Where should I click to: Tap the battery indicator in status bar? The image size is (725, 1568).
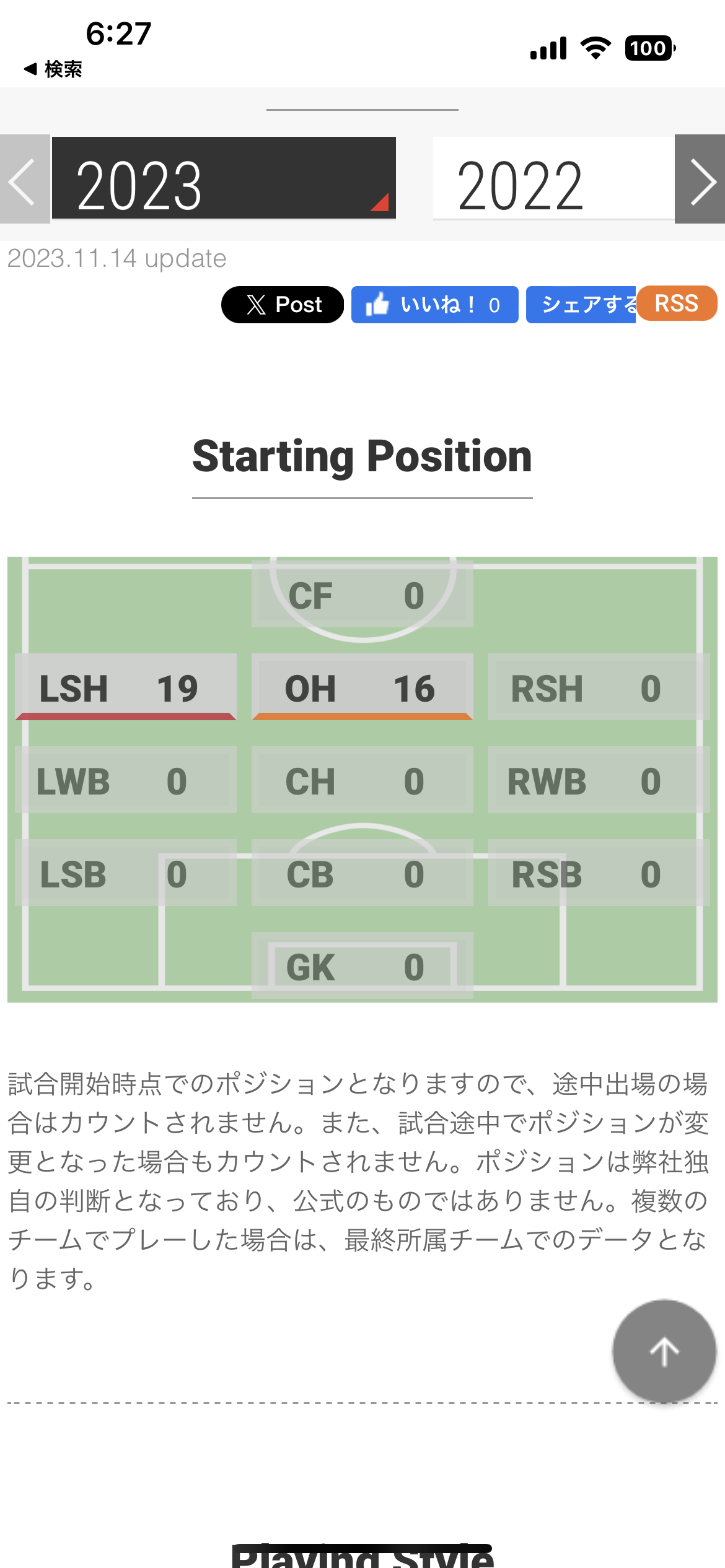point(650,48)
